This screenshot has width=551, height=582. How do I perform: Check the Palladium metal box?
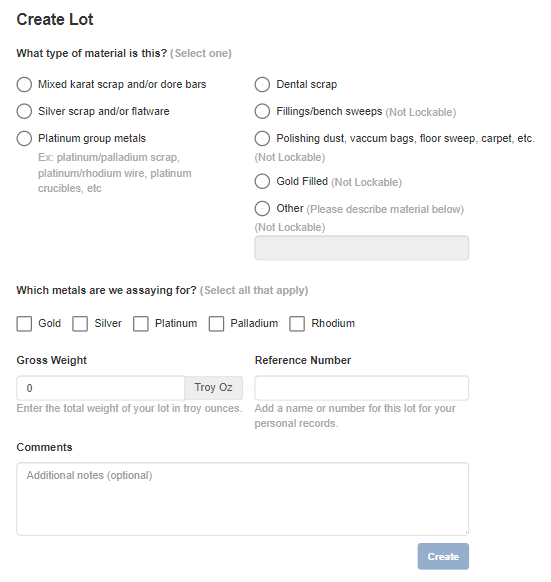pyautogui.click(x=216, y=324)
